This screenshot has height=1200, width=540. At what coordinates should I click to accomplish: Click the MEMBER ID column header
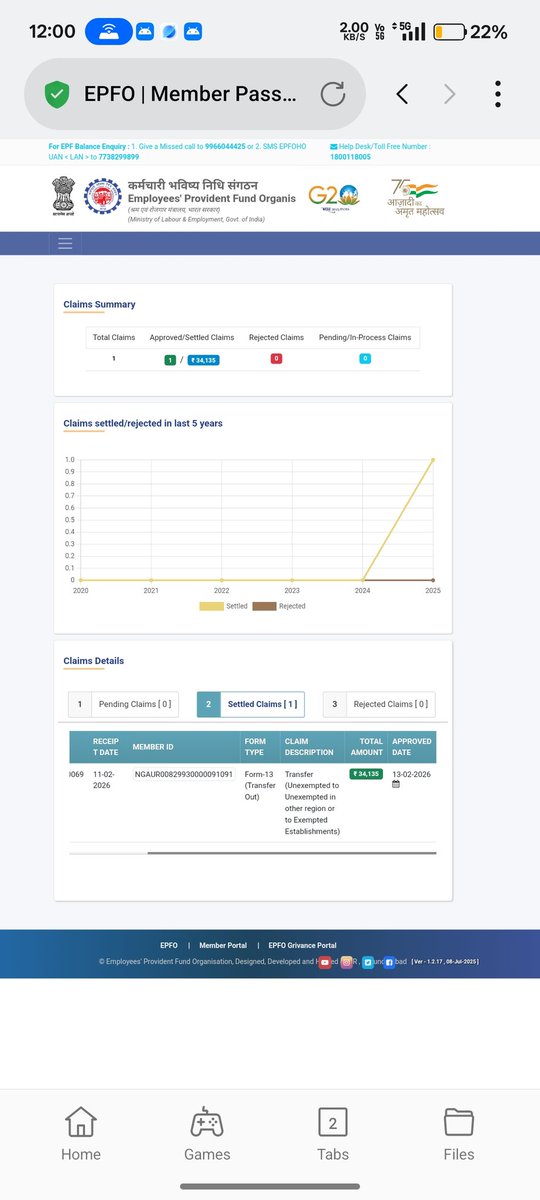(x=153, y=746)
